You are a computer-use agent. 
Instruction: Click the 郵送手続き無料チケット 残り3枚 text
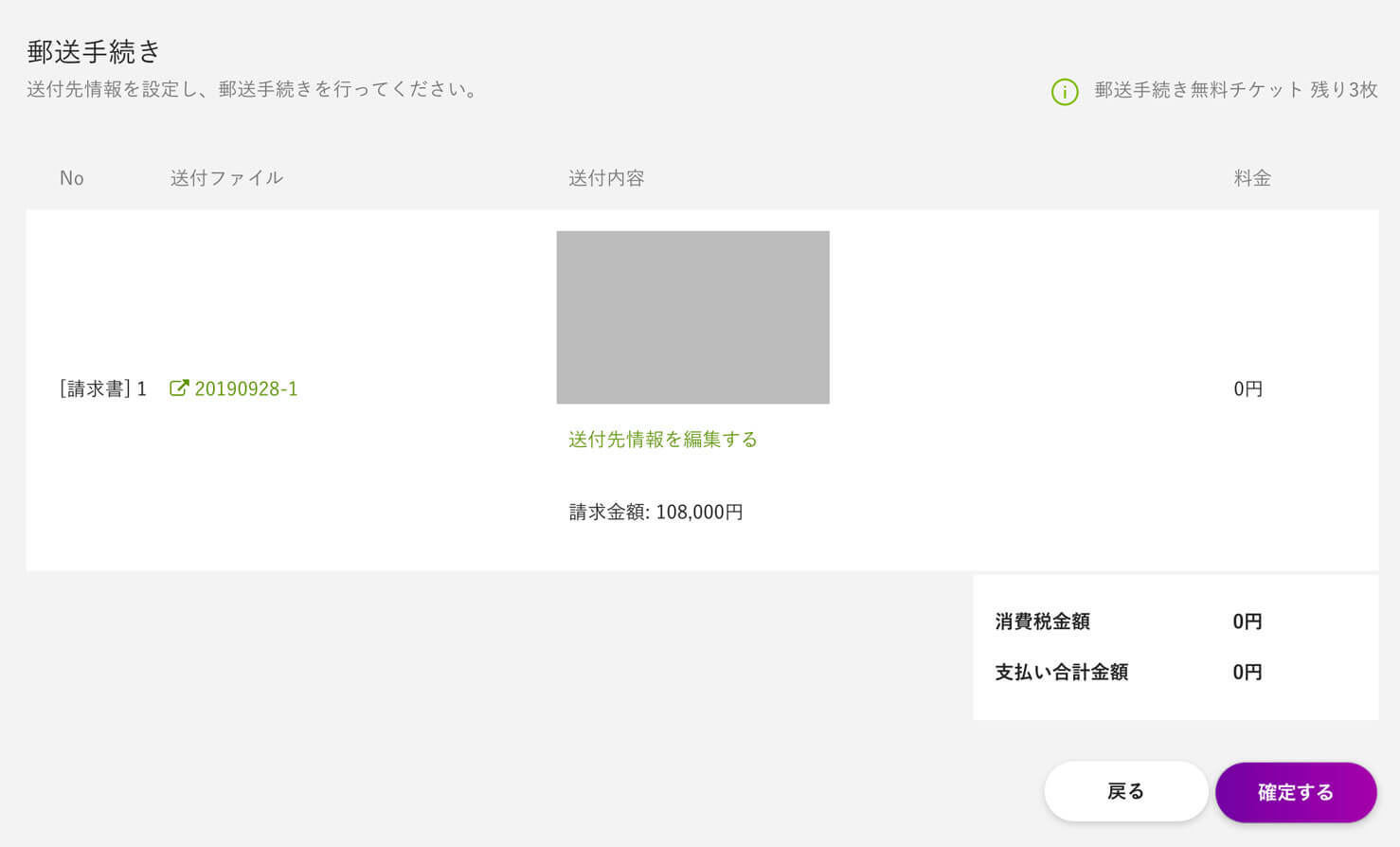pos(1236,90)
